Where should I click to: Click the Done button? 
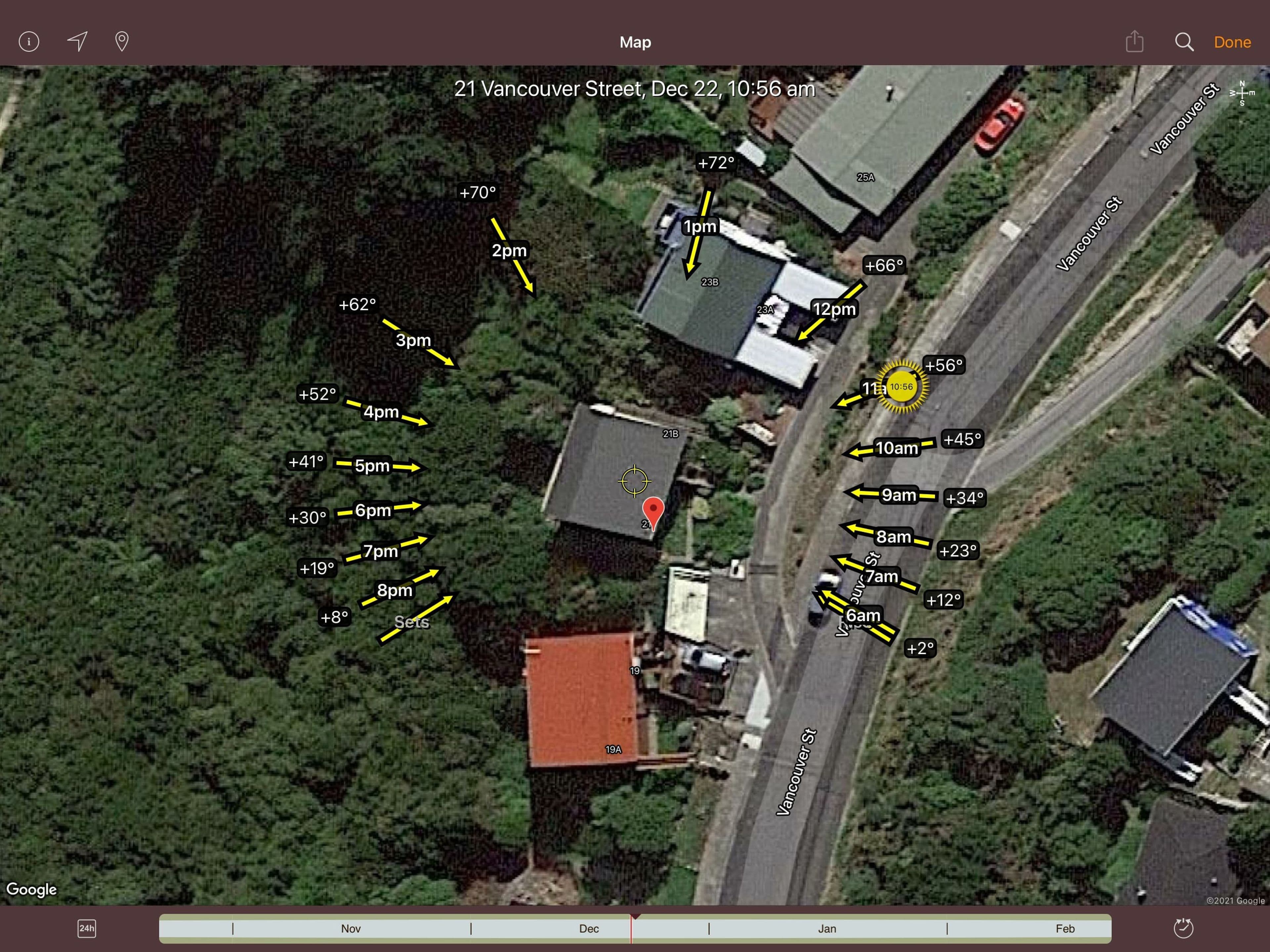coord(1232,42)
